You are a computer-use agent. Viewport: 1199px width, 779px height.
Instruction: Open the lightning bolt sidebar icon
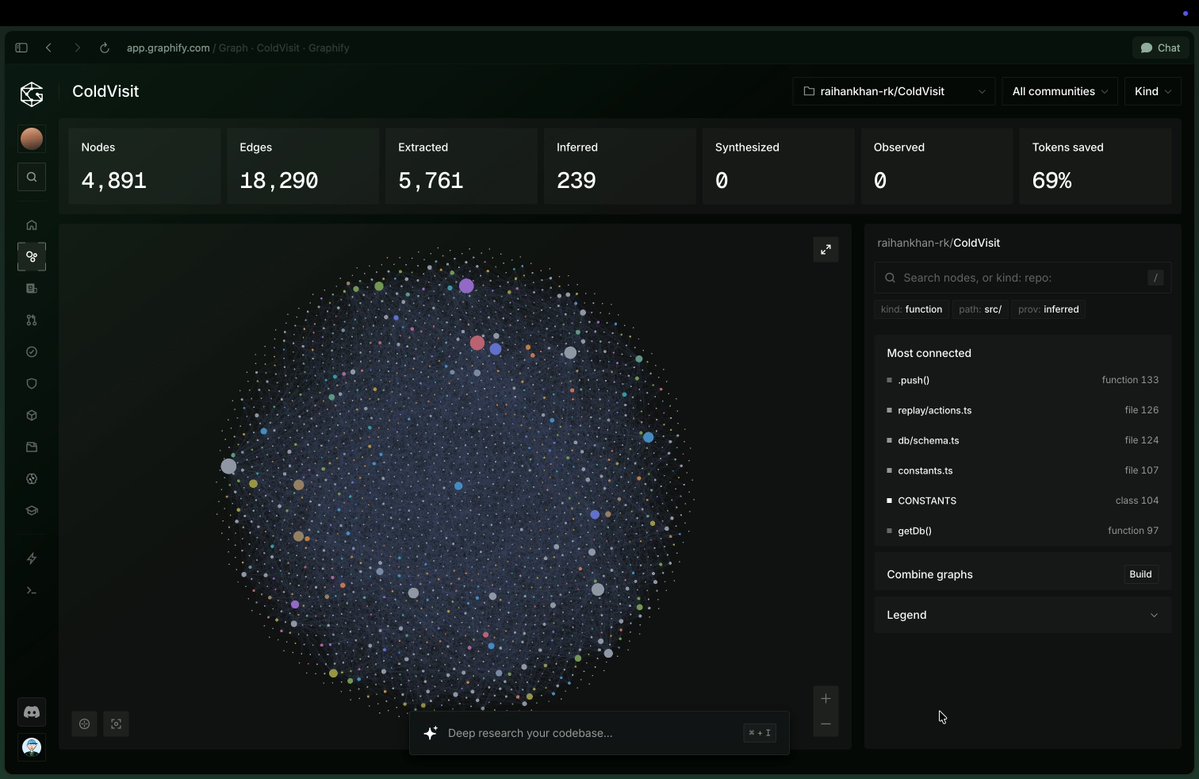pyautogui.click(x=31, y=558)
